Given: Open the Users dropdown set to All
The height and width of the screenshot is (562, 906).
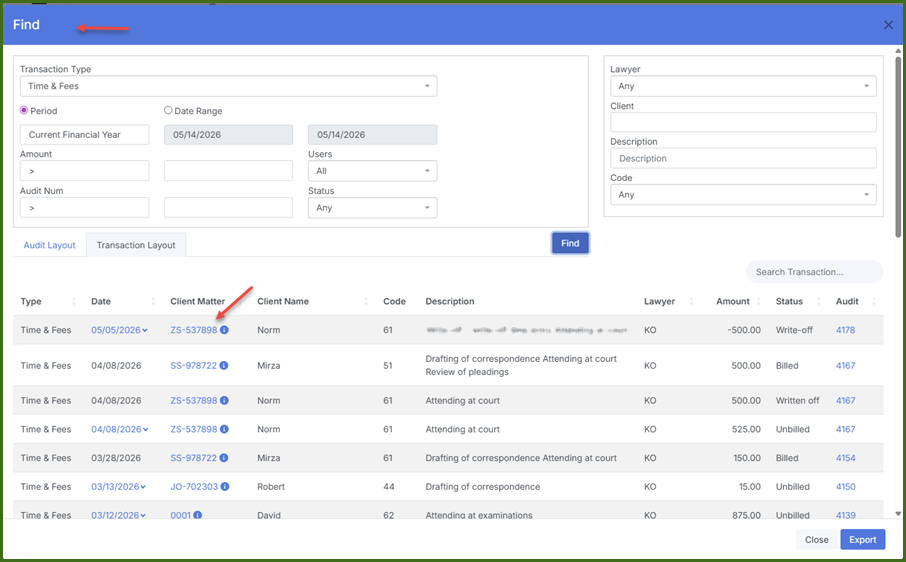Looking at the screenshot, I should tap(372, 171).
